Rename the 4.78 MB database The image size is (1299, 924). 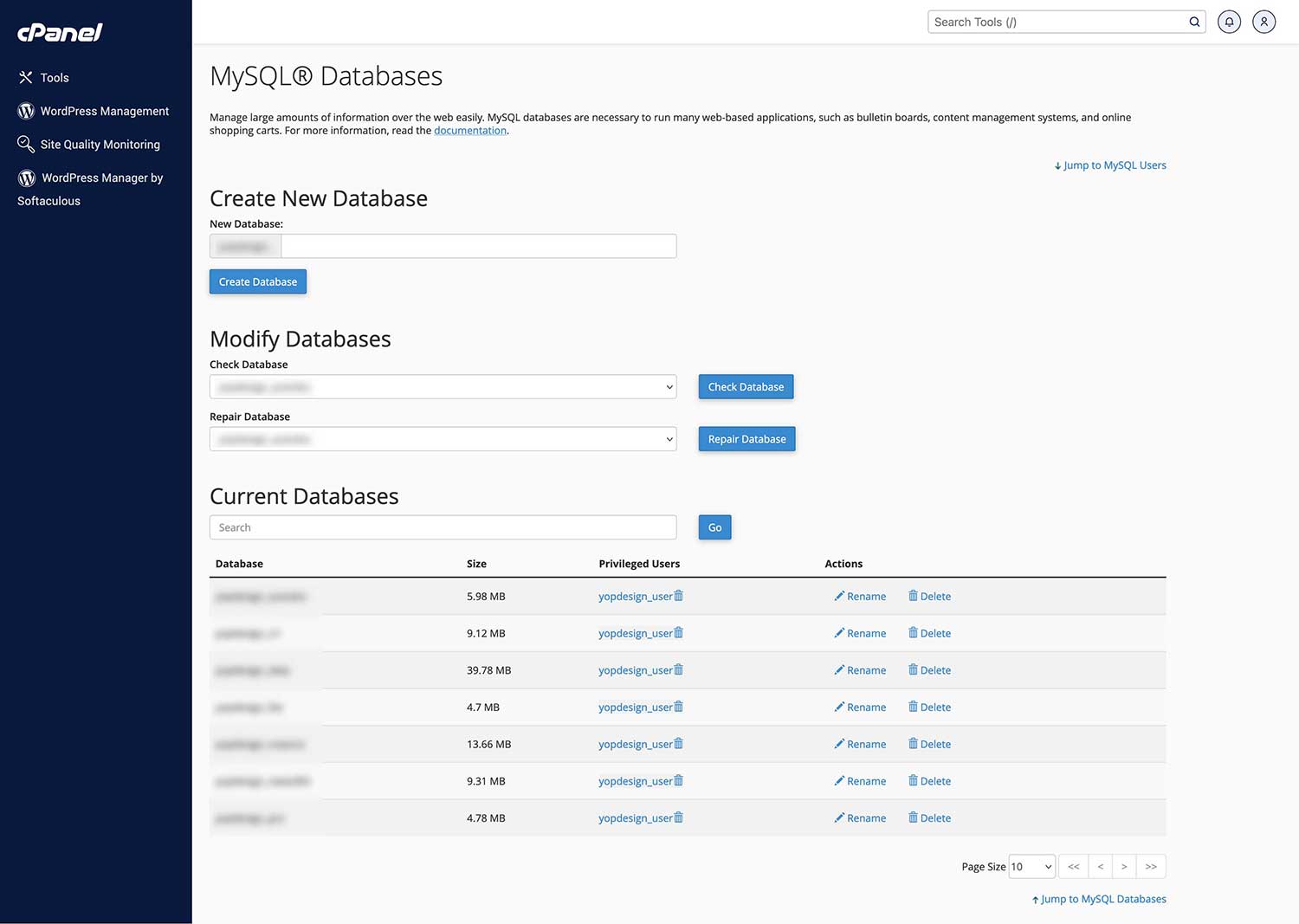(860, 818)
